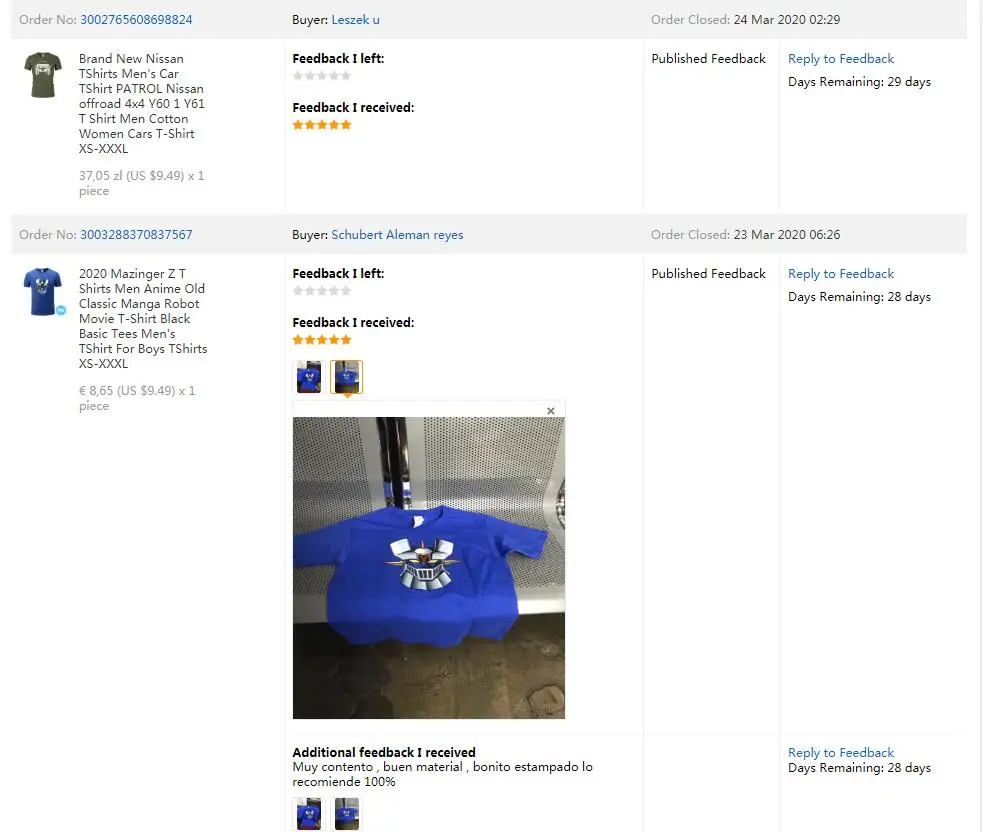Viewport: 983px width, 832px height.
Task: Click the empty stars under Nissan 'Feedback I left'
Action: pyautogui.click(x=322, y=76)
